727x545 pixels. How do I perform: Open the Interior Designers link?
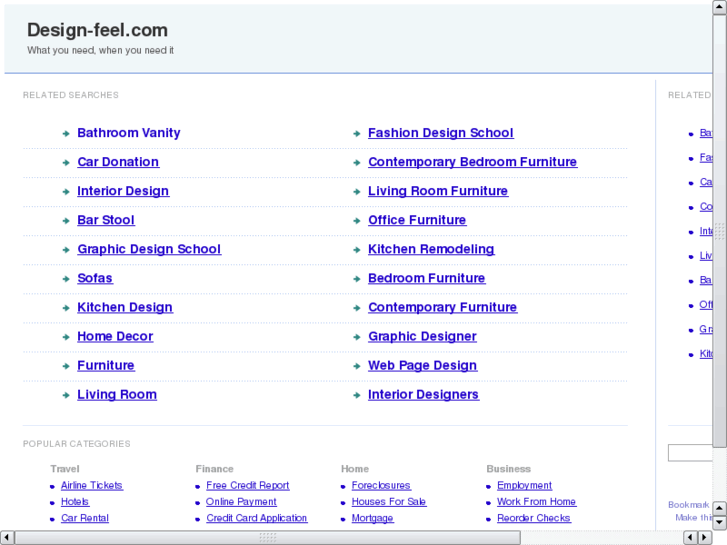click(423, 395)
